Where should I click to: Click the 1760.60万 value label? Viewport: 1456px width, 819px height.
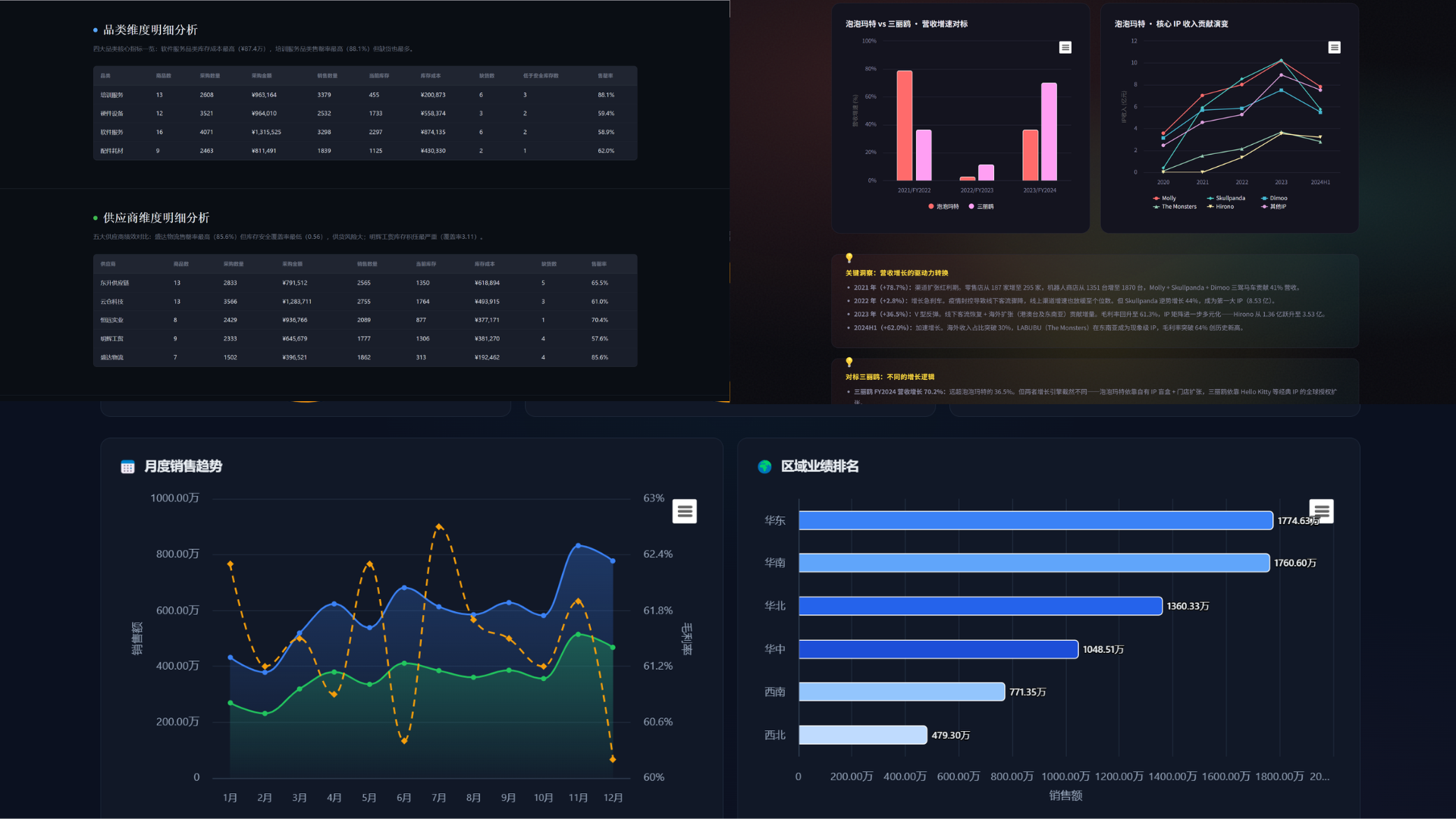[1295, 563]
